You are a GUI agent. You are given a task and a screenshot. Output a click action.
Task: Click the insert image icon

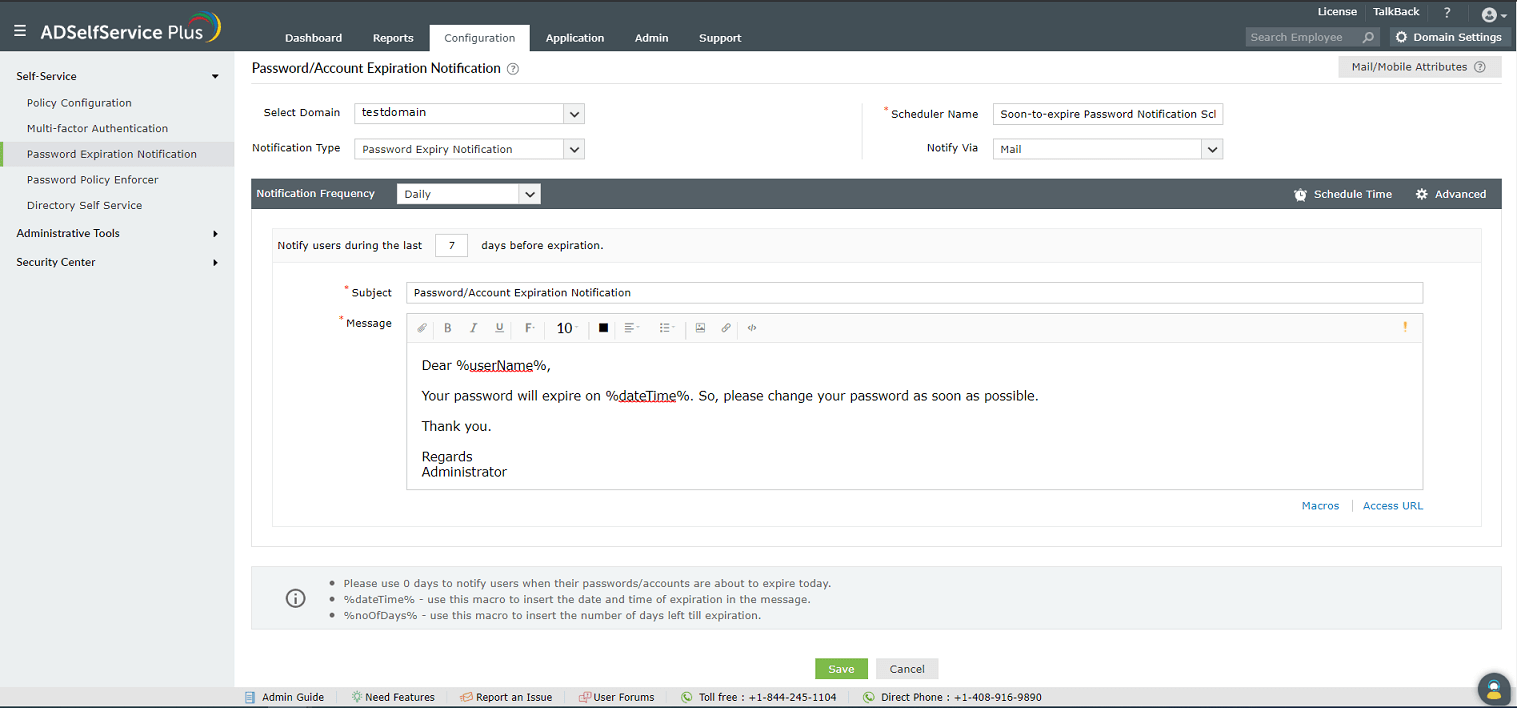700,328
